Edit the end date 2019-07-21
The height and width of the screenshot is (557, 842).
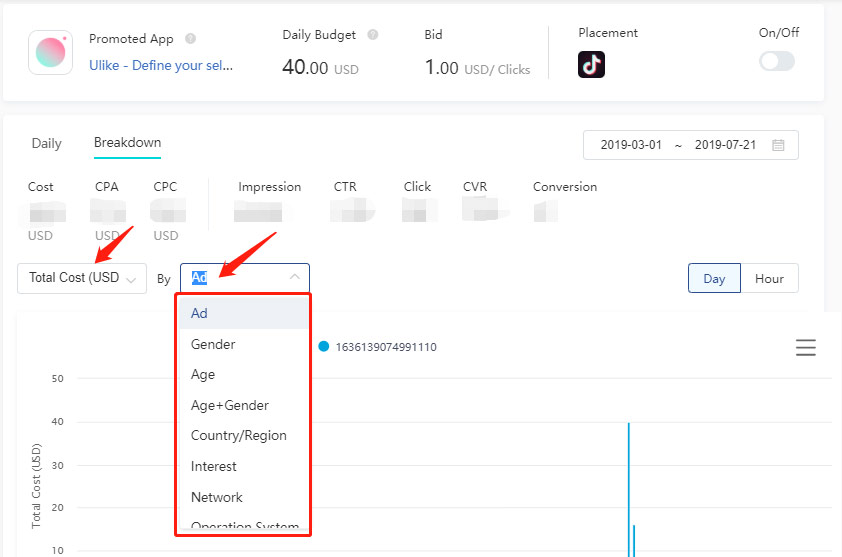tap(725, 145)
